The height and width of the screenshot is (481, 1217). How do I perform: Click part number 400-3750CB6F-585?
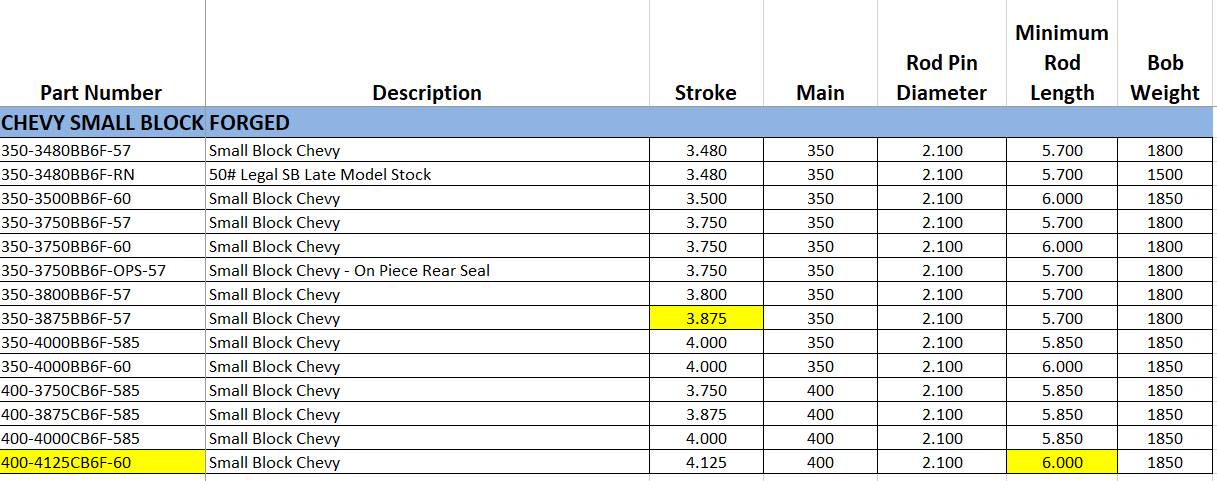click(x=70, y=391)
